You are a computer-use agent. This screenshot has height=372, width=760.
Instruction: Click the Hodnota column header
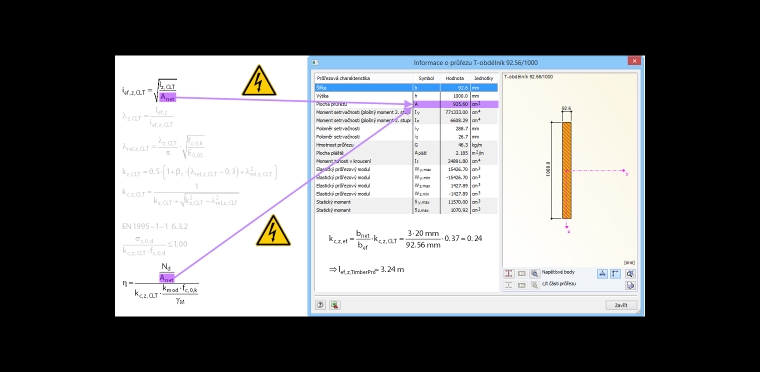[x=455, y=78]
